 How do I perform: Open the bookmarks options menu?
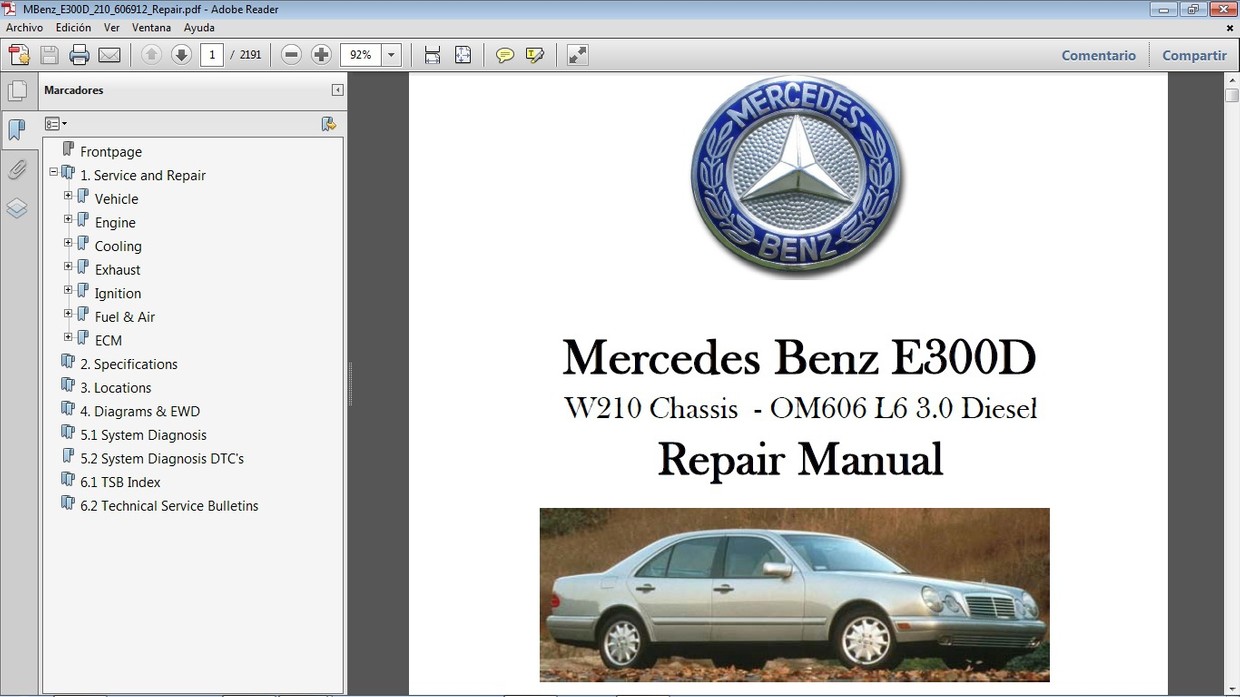[x=56, y=122]
